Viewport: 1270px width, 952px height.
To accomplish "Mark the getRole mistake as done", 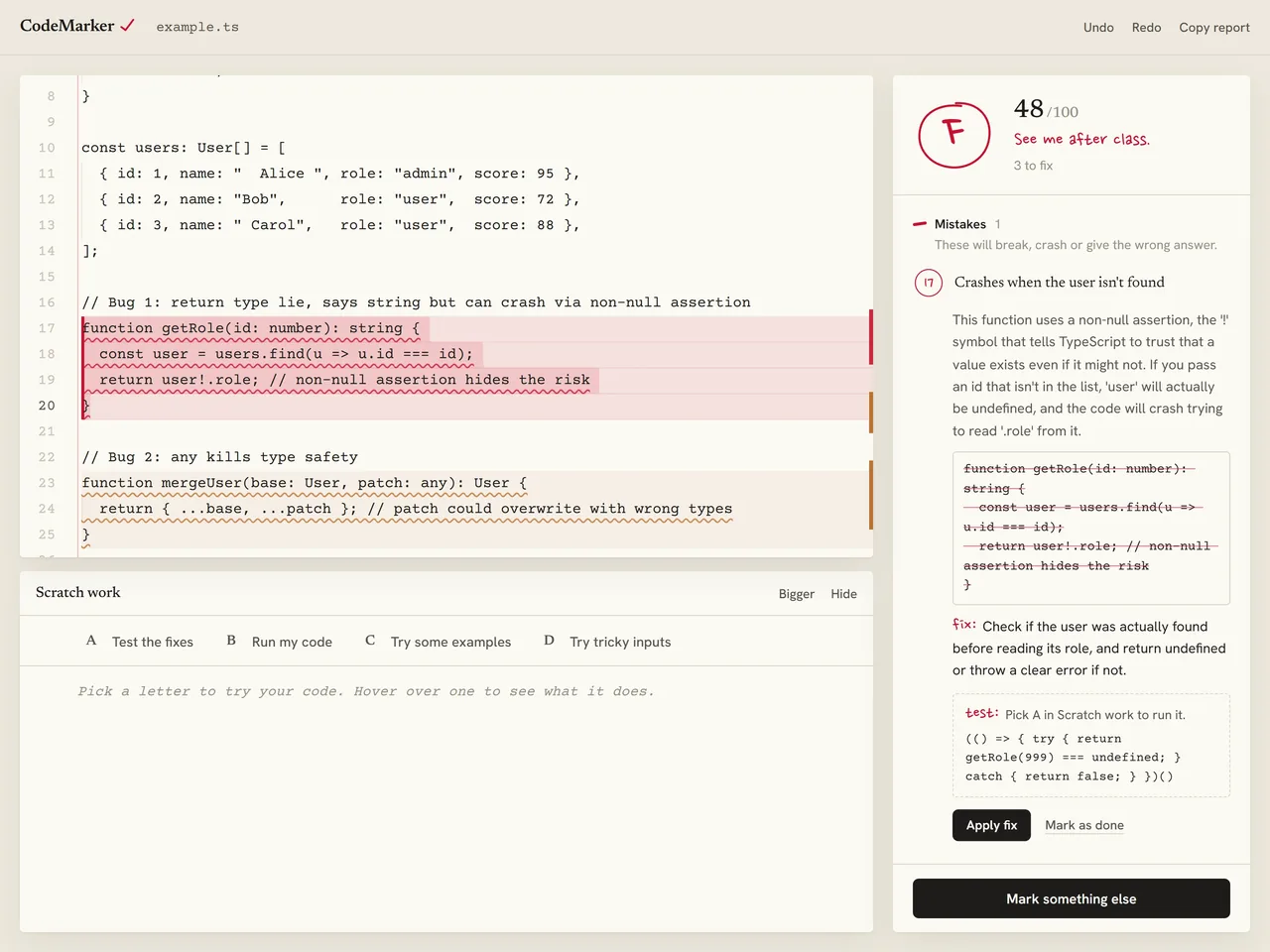I will (x=1084, y=825).
